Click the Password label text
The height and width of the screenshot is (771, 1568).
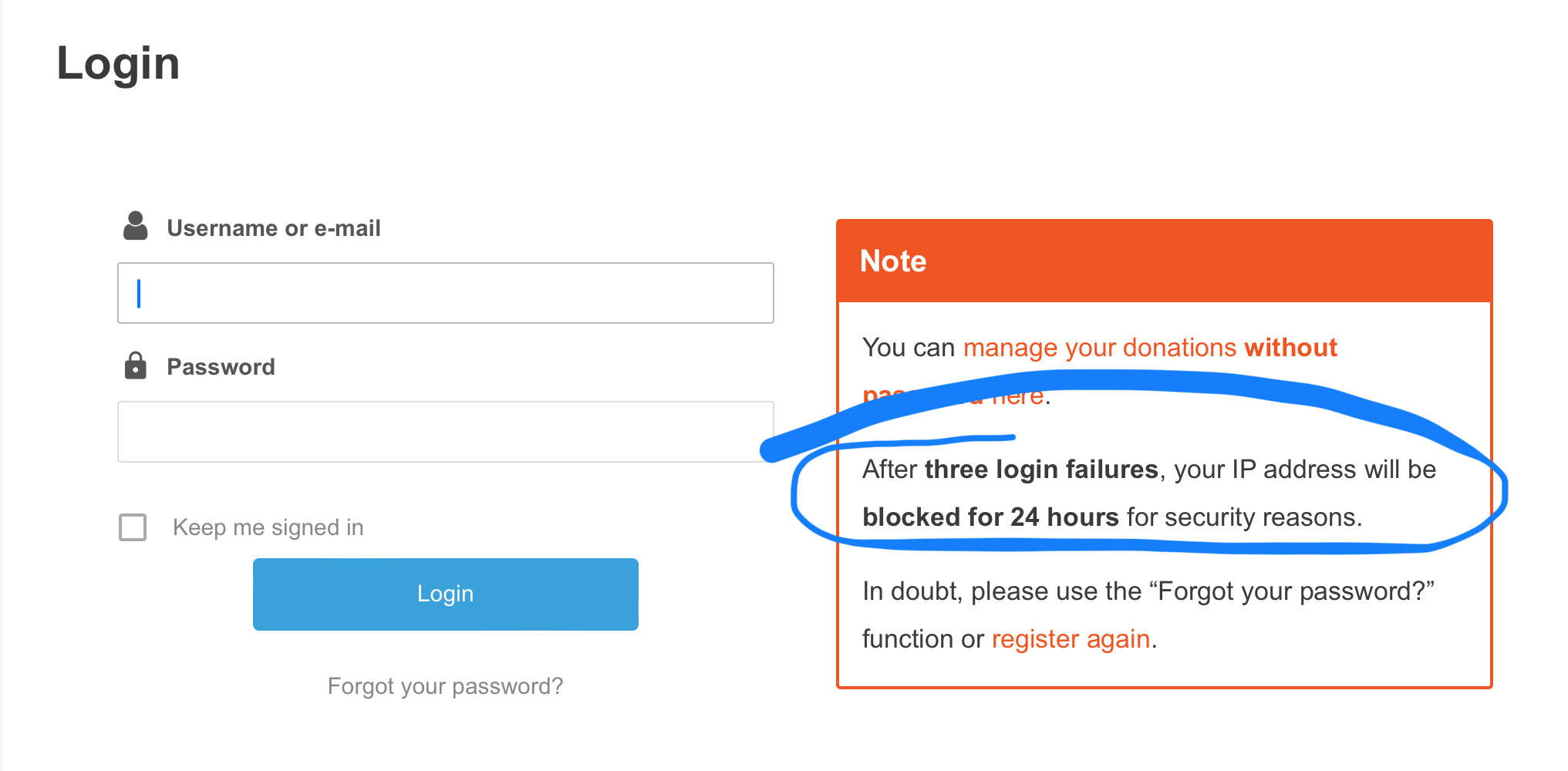(221, 367)
